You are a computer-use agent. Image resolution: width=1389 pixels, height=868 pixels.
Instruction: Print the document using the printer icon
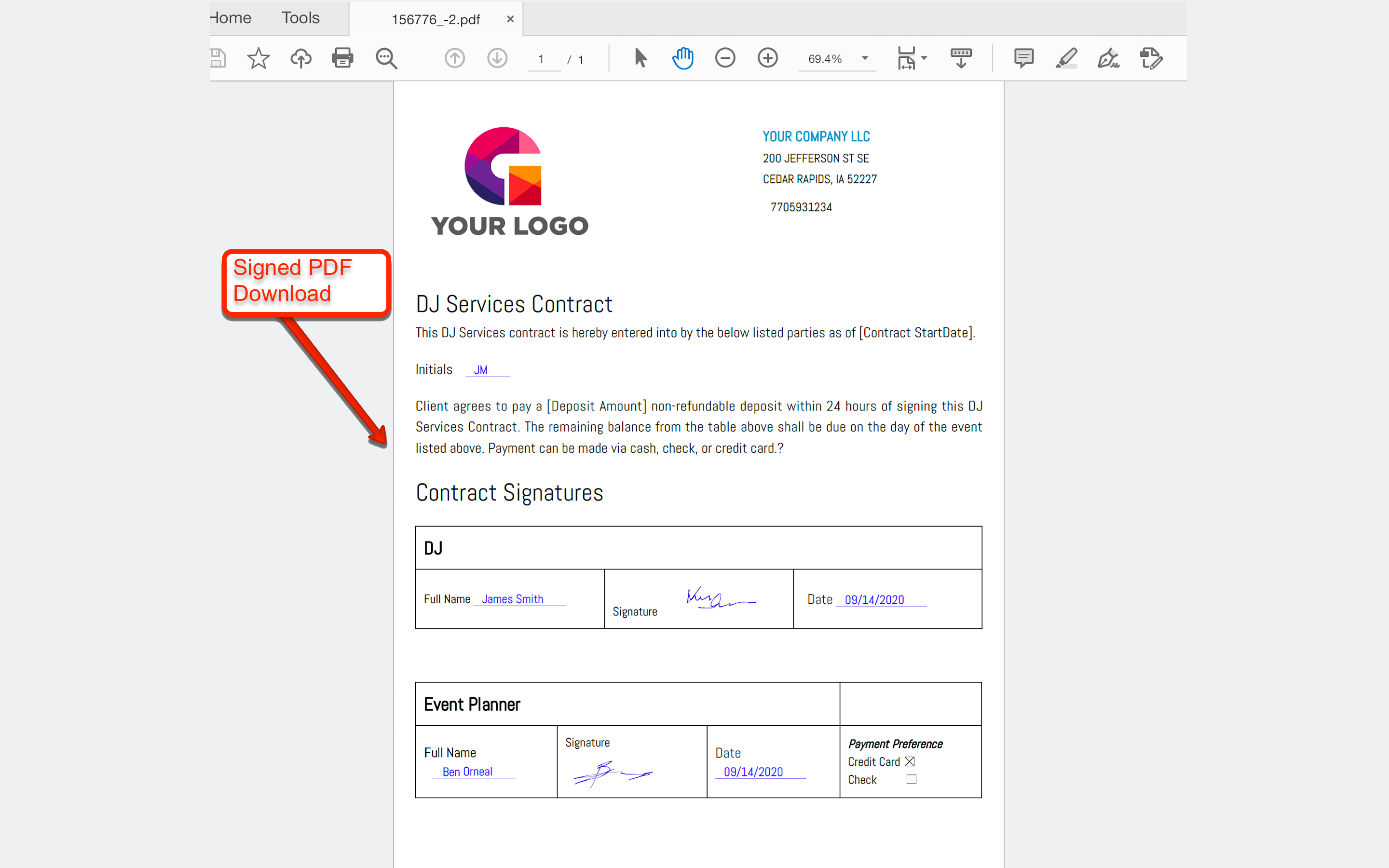[342, 58]
